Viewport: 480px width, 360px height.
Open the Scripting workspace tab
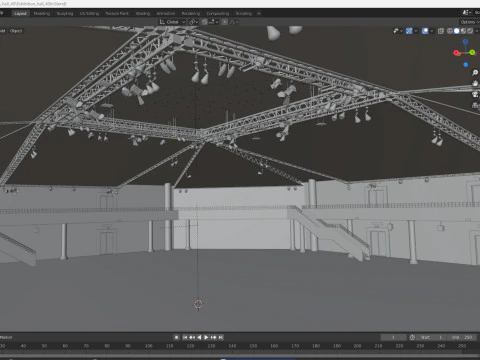244,13
